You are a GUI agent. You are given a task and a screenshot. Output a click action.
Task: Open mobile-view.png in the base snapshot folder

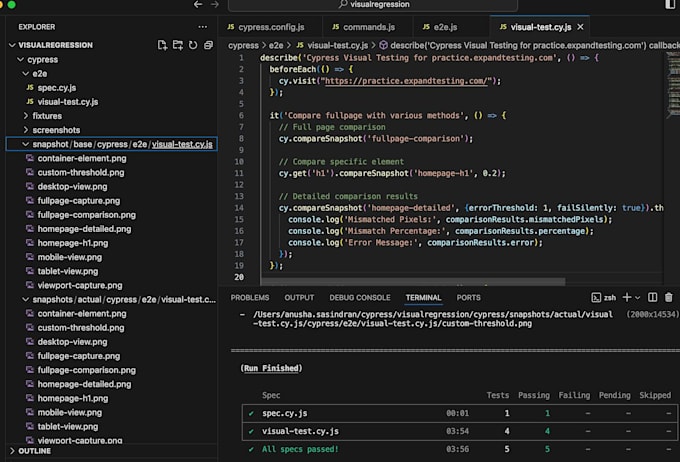click(x=112, y=257)
